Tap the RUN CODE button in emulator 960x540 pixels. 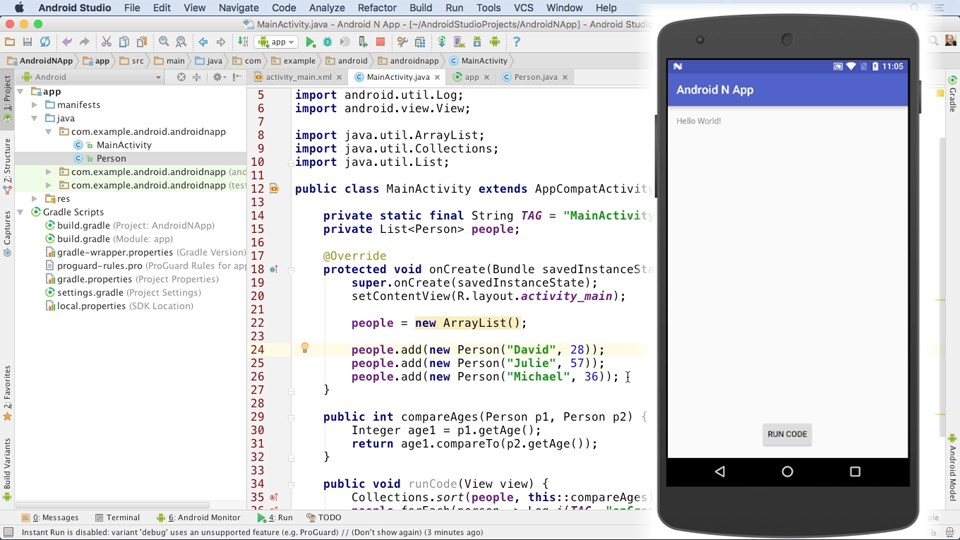(787, 434)
